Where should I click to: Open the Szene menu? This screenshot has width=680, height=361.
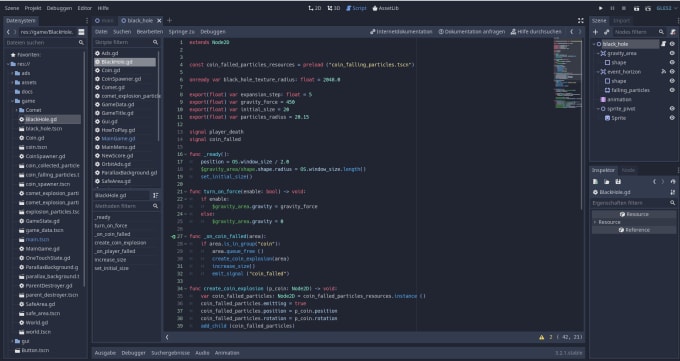pos(12,8)
